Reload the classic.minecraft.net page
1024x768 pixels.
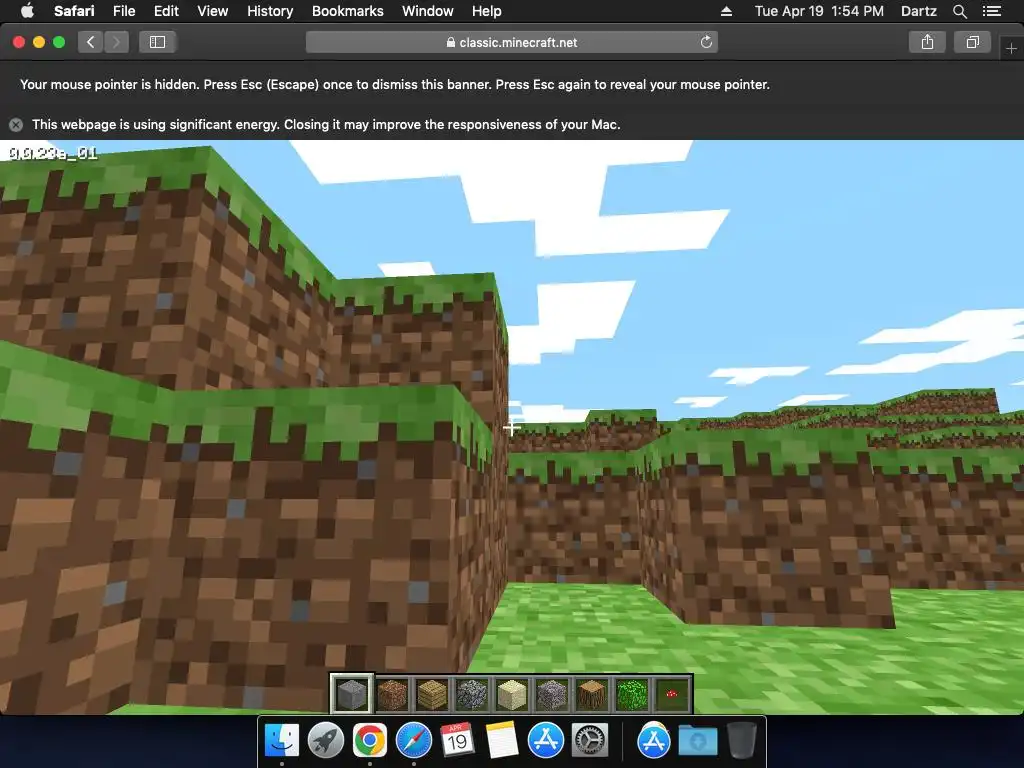click(706, 42)
